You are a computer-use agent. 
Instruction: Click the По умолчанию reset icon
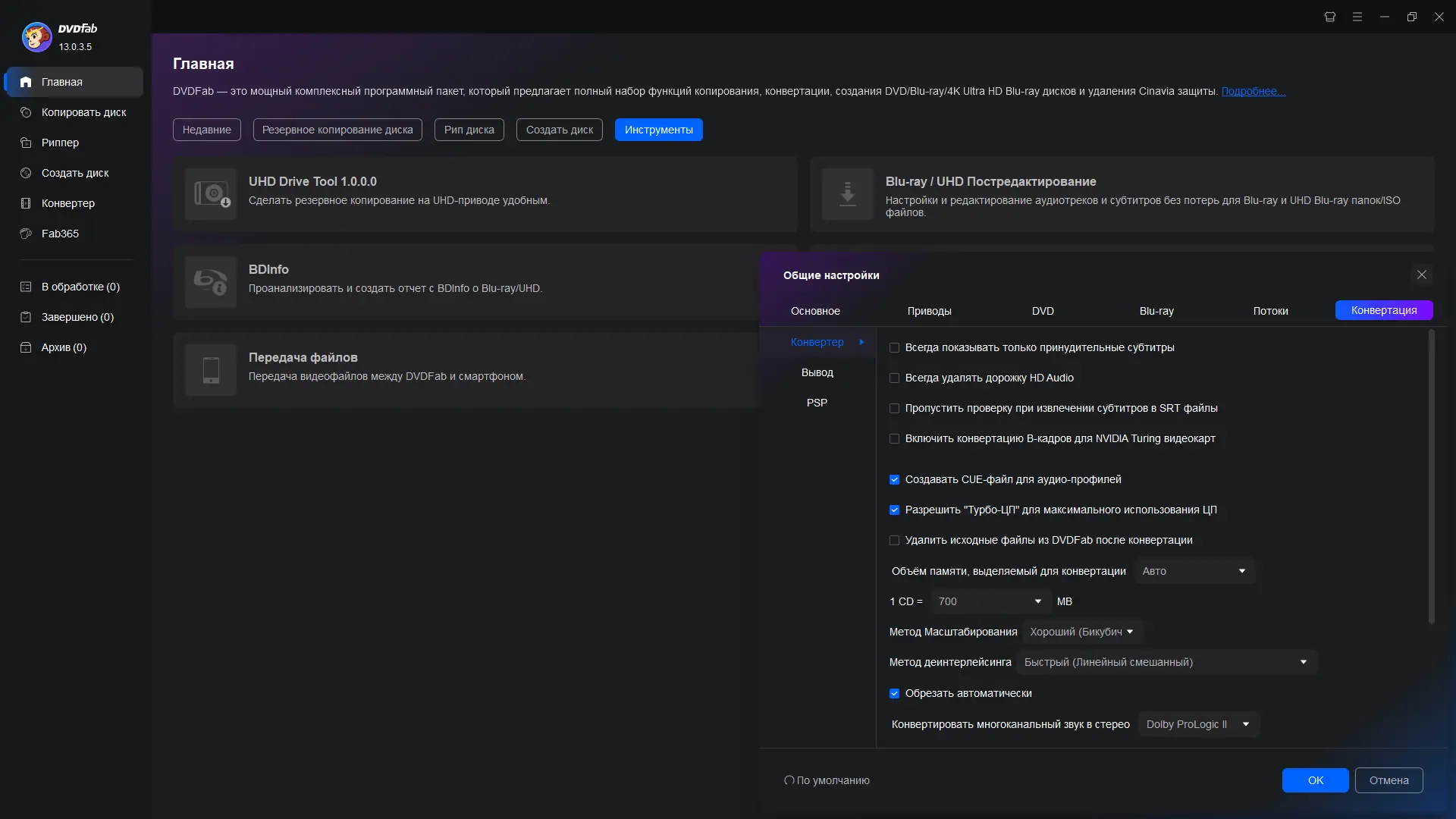coord(789,780)
